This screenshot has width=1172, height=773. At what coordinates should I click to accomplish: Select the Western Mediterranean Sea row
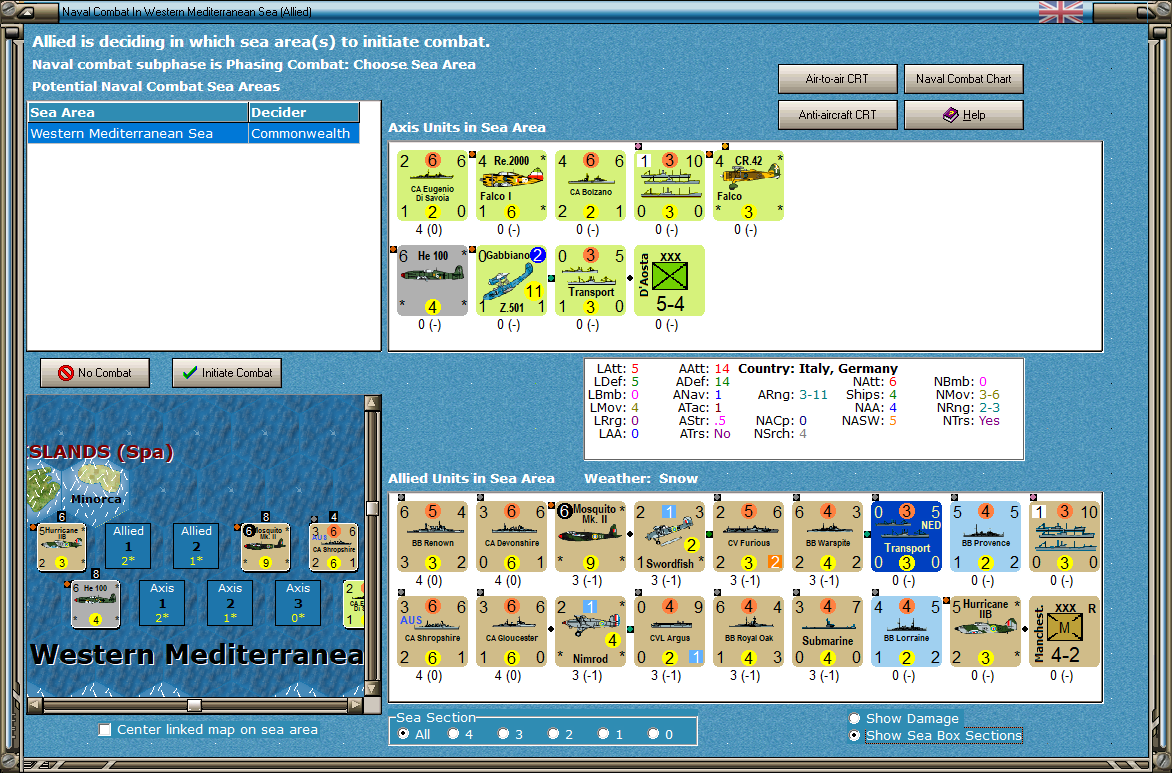(194, 133)
